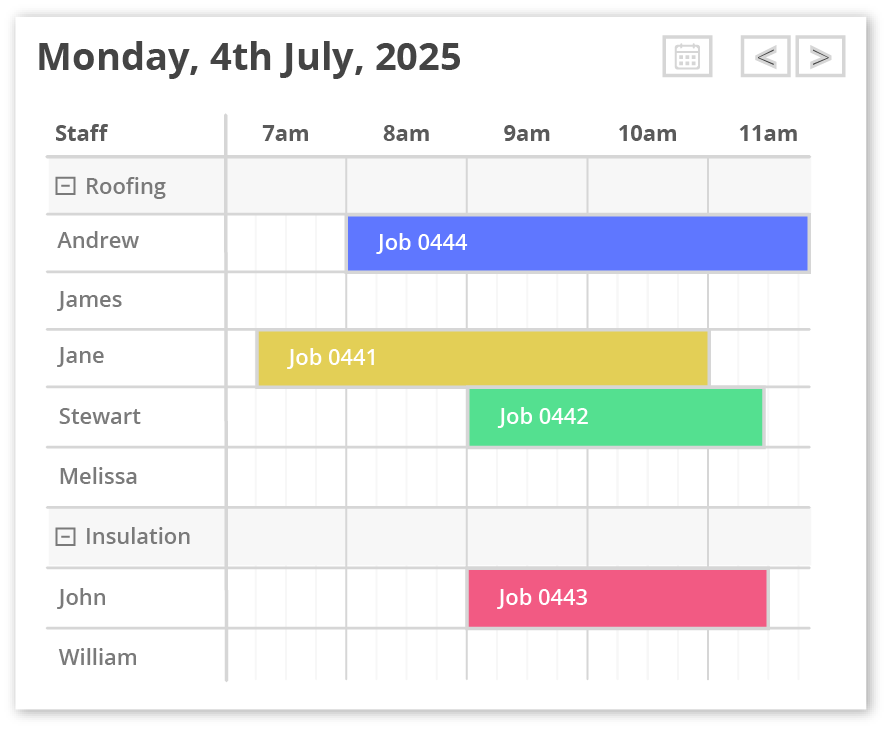Select Andrew in the staff list
Screen dimensions: 888x732
click(x=98, y=241)
